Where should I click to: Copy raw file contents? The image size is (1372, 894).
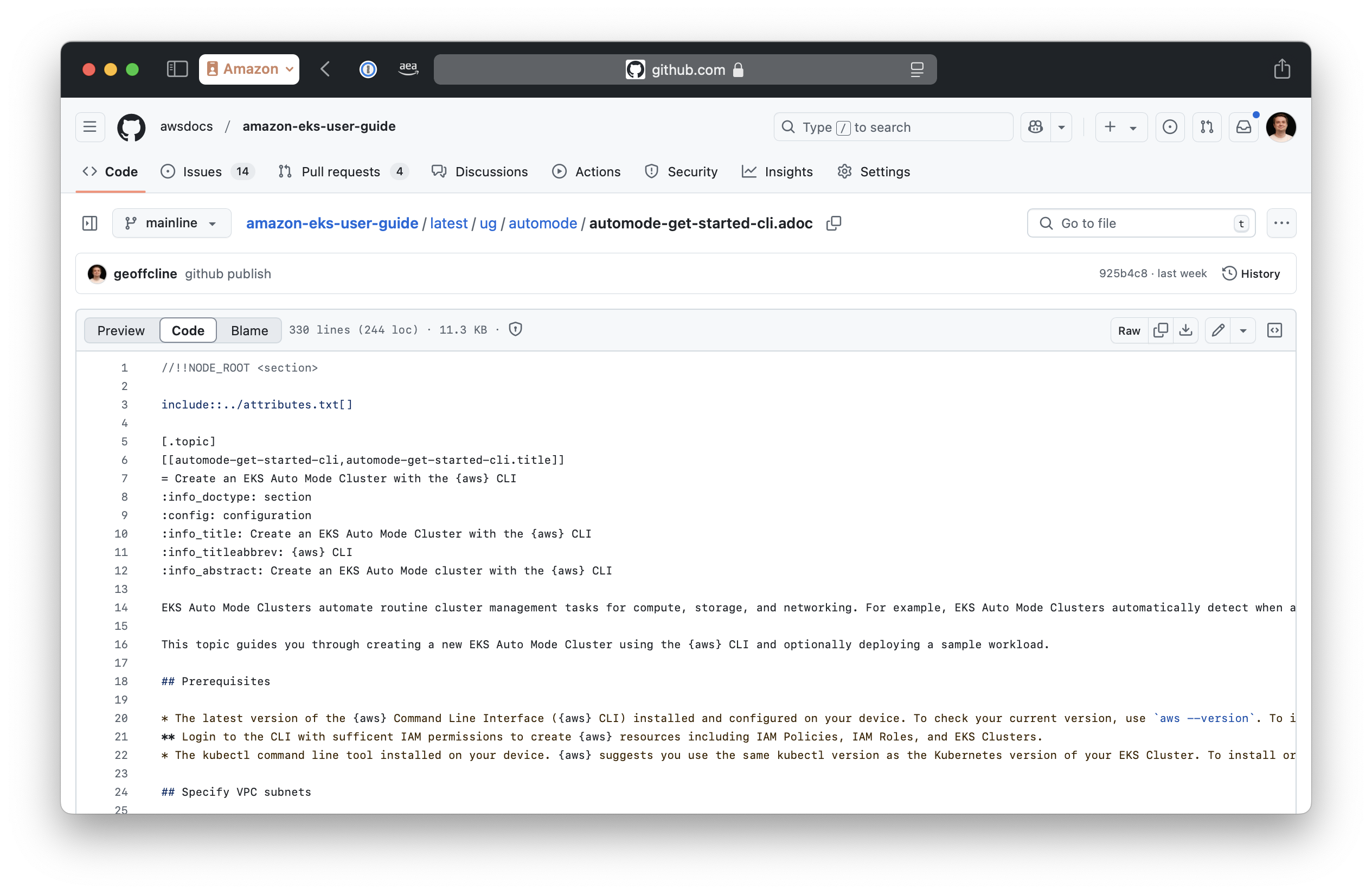click(1161, 330)
